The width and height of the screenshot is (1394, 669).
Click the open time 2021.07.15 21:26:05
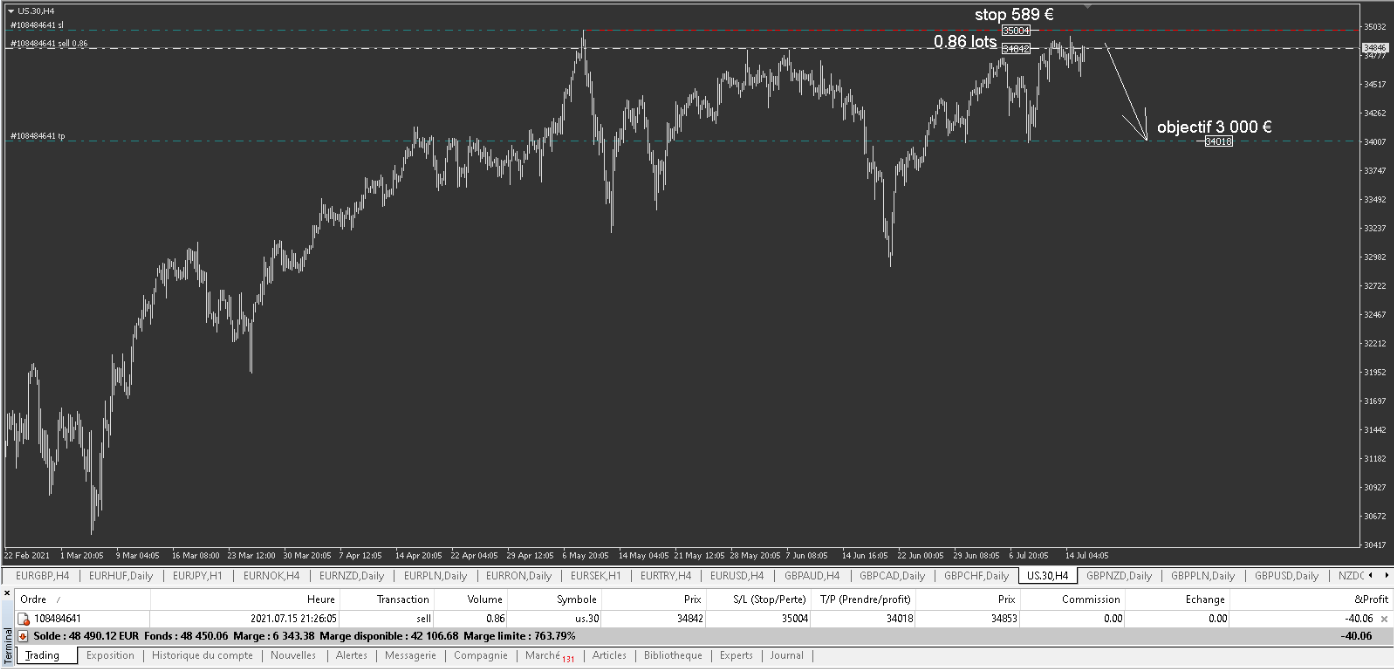pyautogui.click(x=293, y=619)
